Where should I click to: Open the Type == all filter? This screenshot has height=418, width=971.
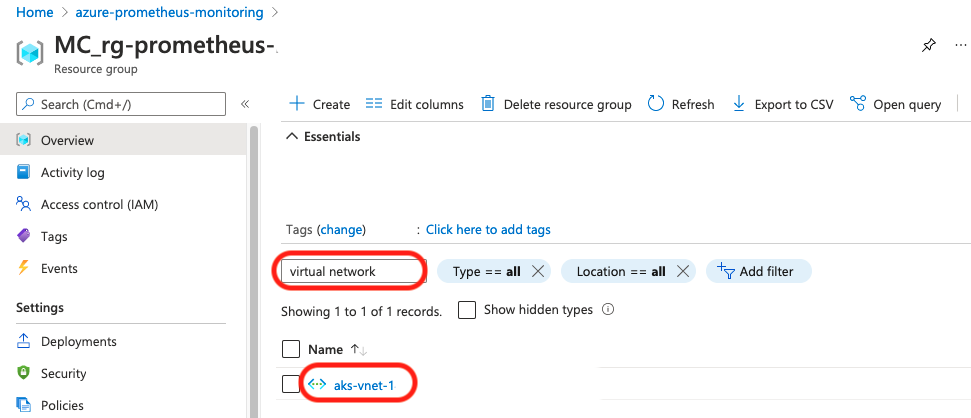486,271
